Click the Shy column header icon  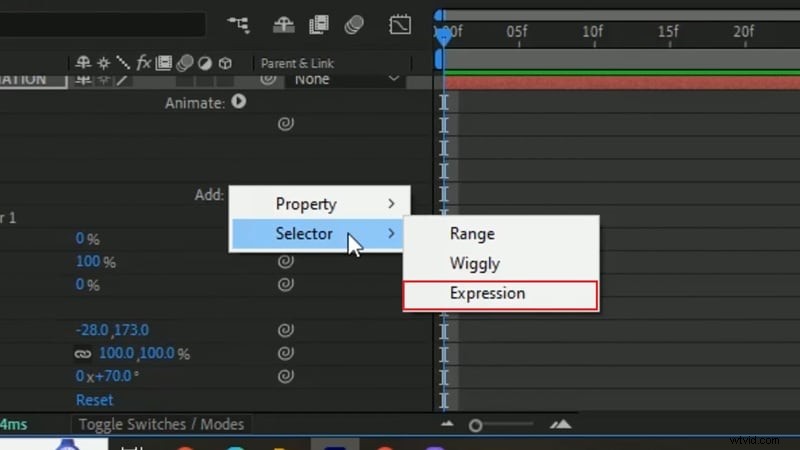83,63
